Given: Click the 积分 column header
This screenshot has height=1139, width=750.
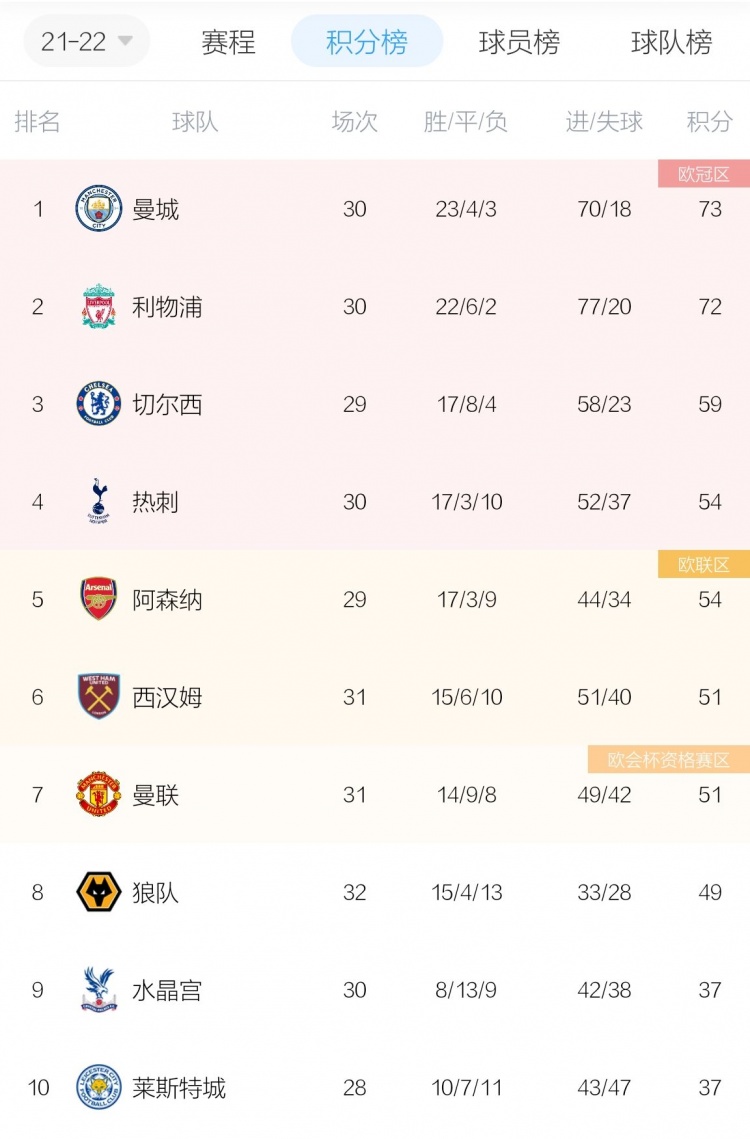Looking at the screenshot, I should click(x=709, y=121).
